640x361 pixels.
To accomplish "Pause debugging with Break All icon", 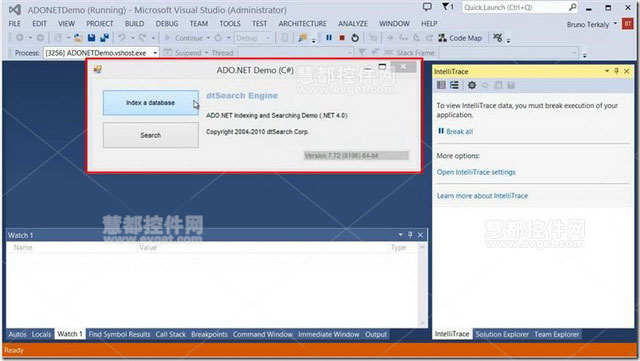I will [329, 38].
